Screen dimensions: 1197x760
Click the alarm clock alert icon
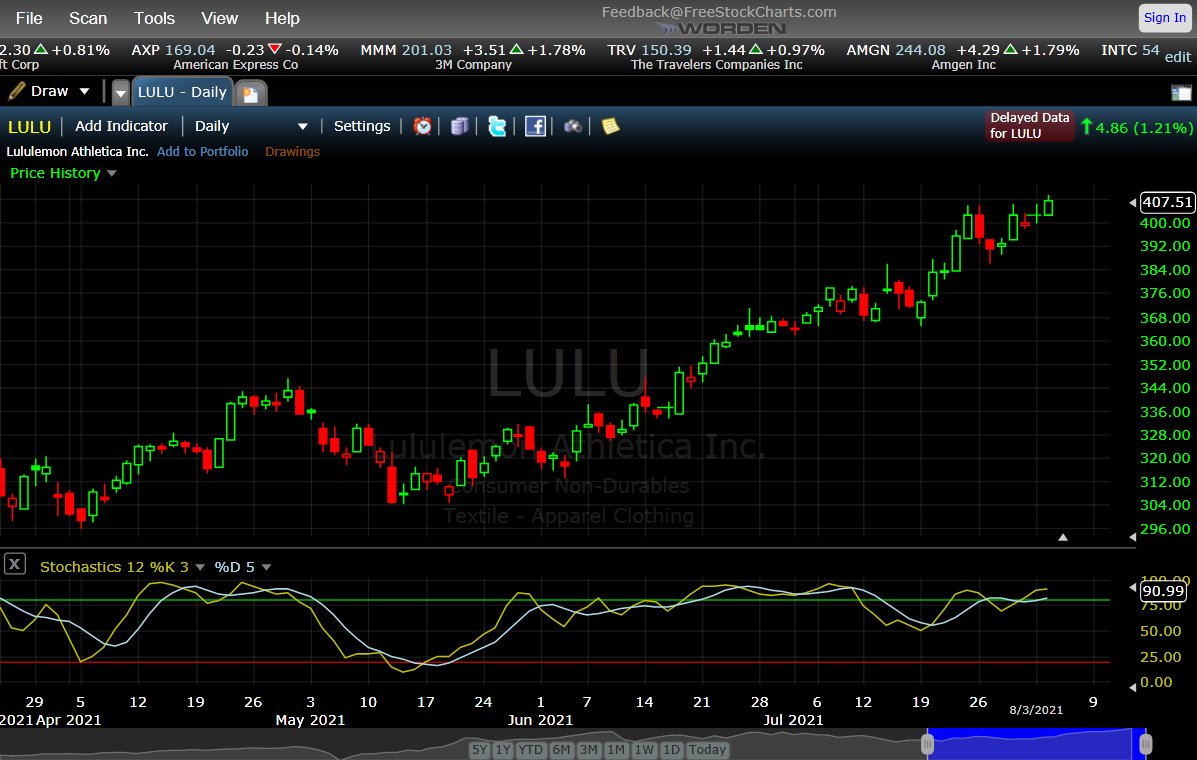(422, 126)
